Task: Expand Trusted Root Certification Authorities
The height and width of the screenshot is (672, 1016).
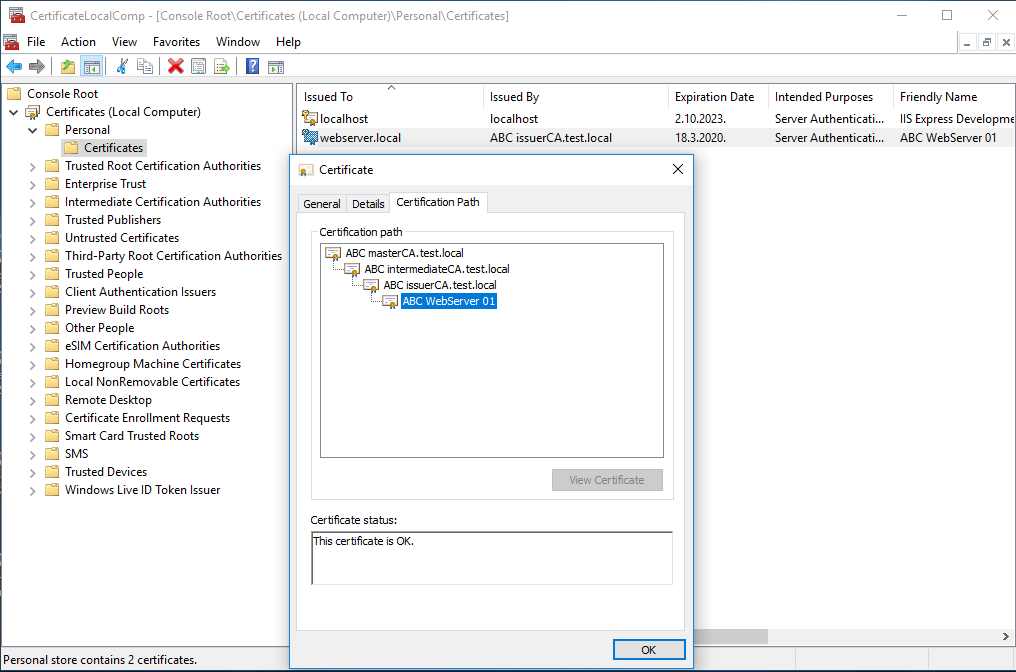Action: click(x=32, y=167)
